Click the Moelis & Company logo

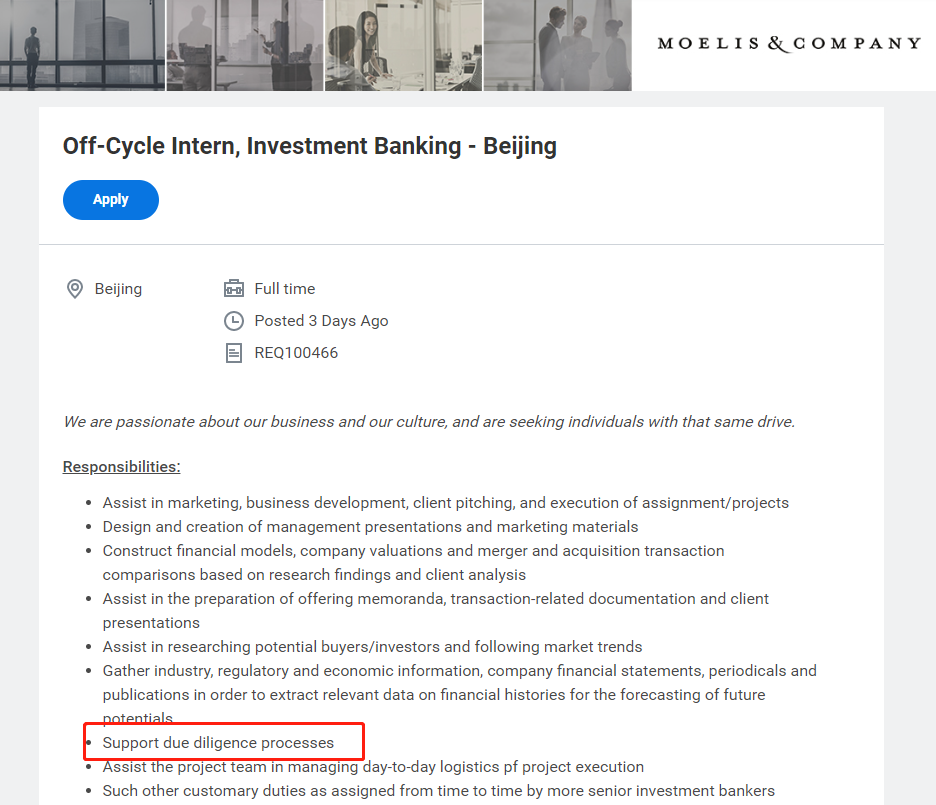tap(789, 44)
